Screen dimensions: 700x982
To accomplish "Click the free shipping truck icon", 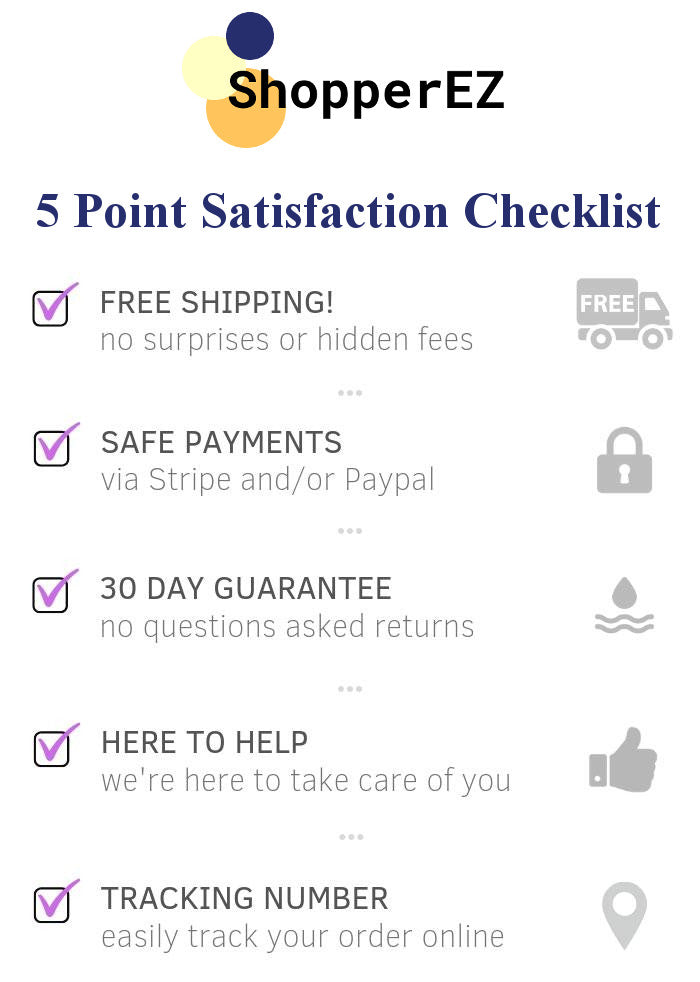I will tap(624, 313).
